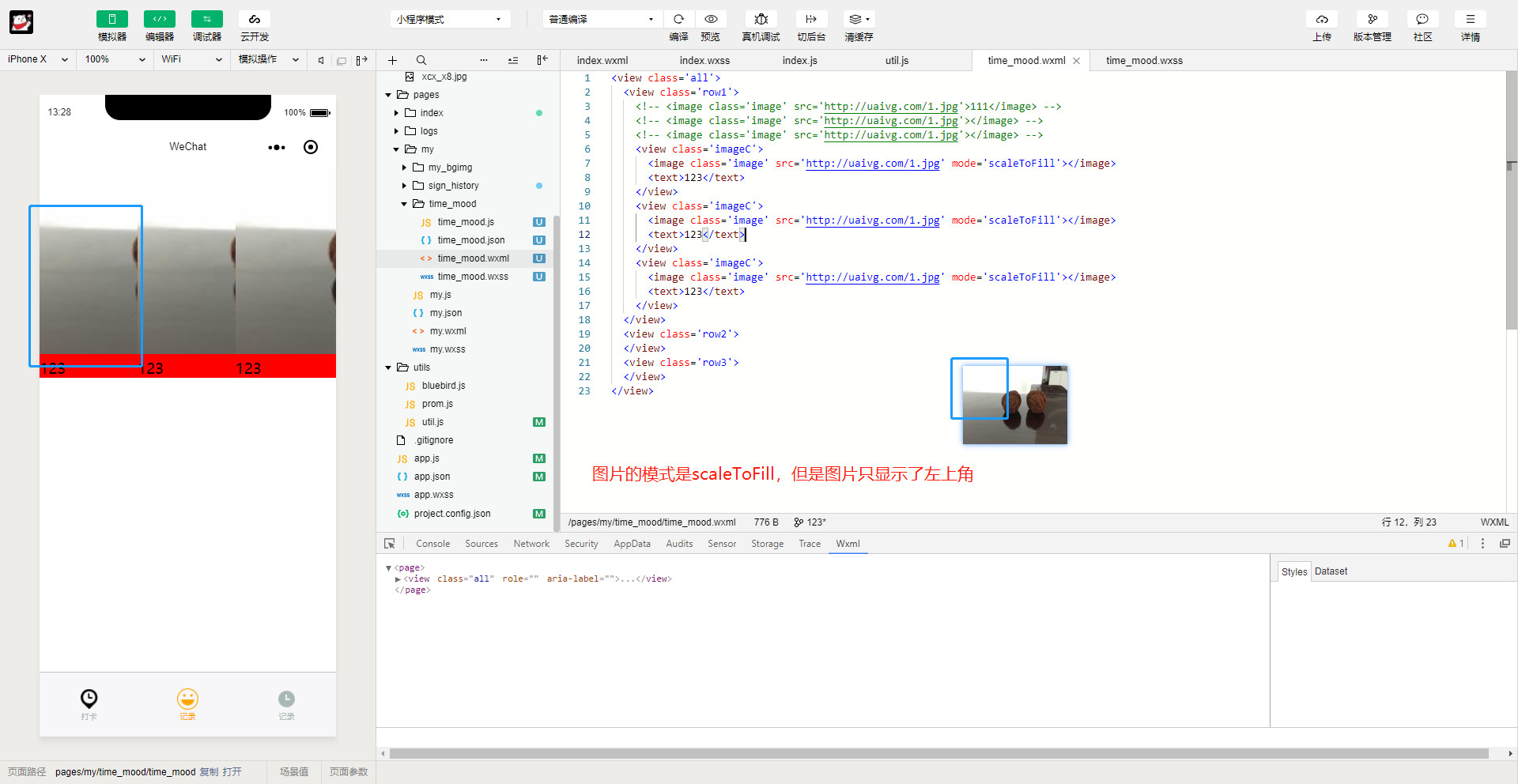Click the cloud development (云开发) icon
1518x784 pixels.
click(255, 19)
